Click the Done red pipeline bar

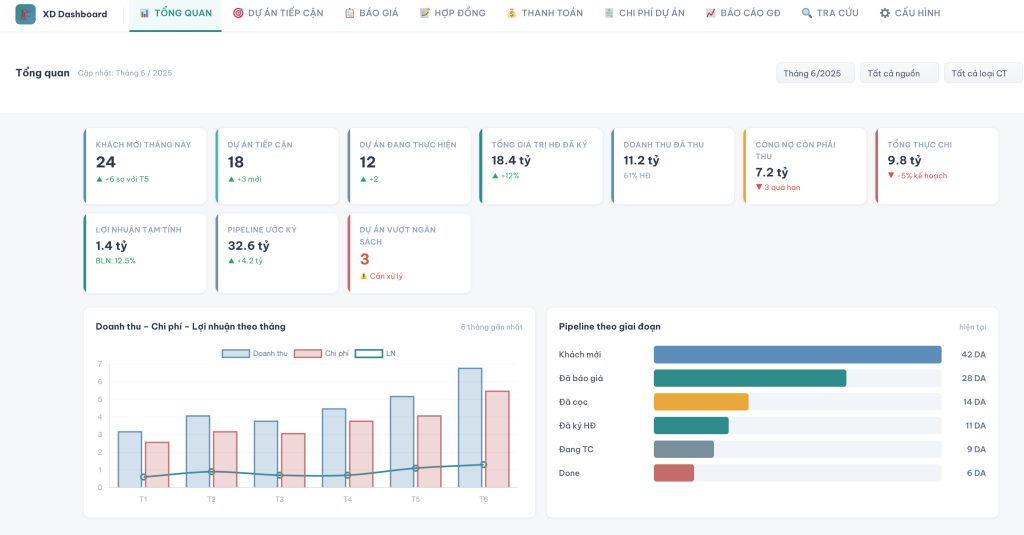coord(673,473)
